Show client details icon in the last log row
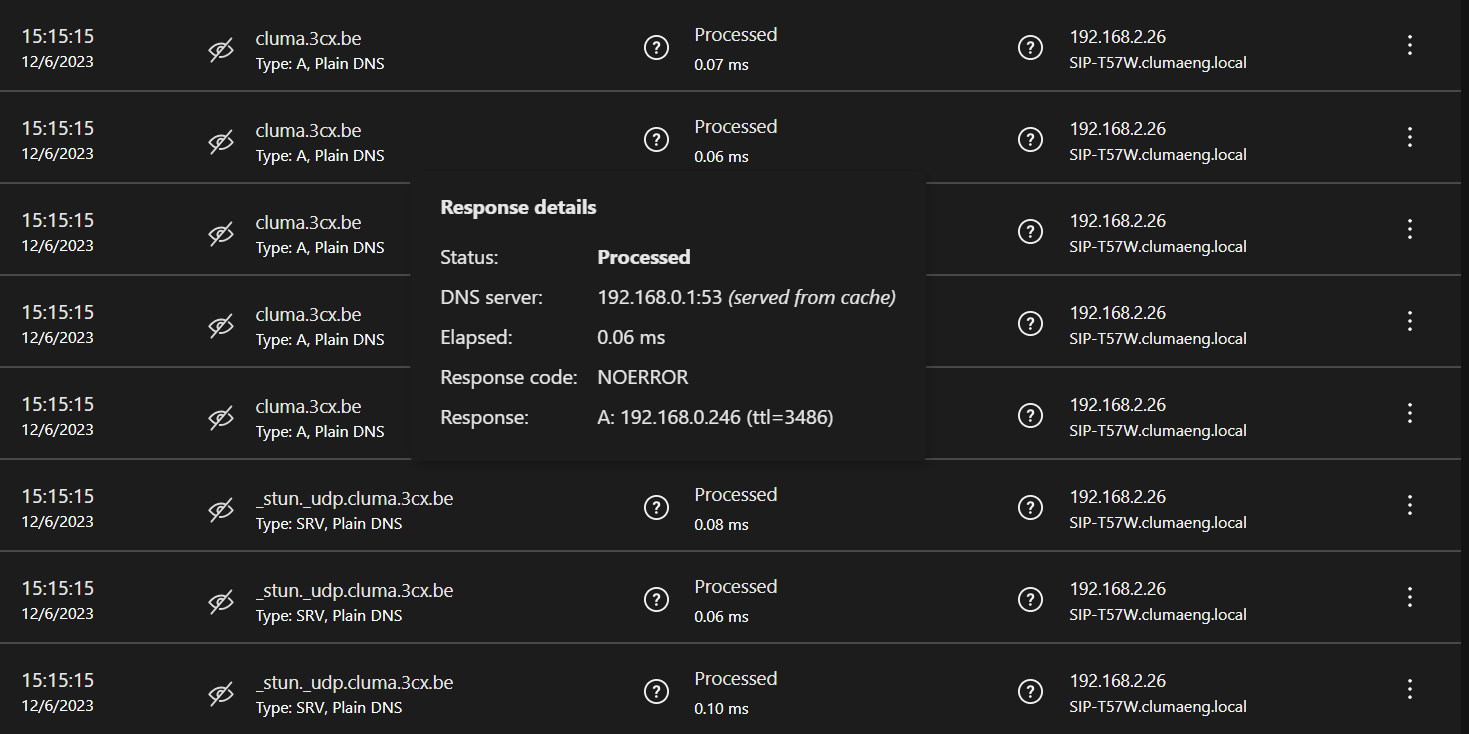This screenshot has height=734, width=1469. coord(1030,692)
